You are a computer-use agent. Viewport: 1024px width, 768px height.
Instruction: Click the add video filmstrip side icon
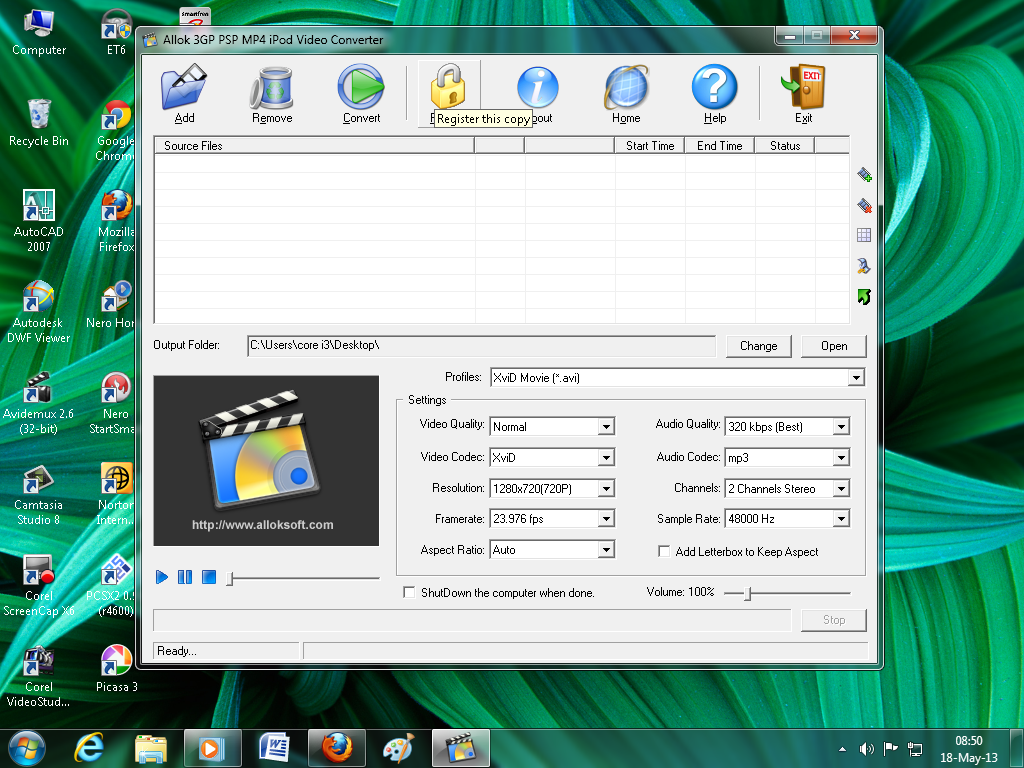click(864, 174)
